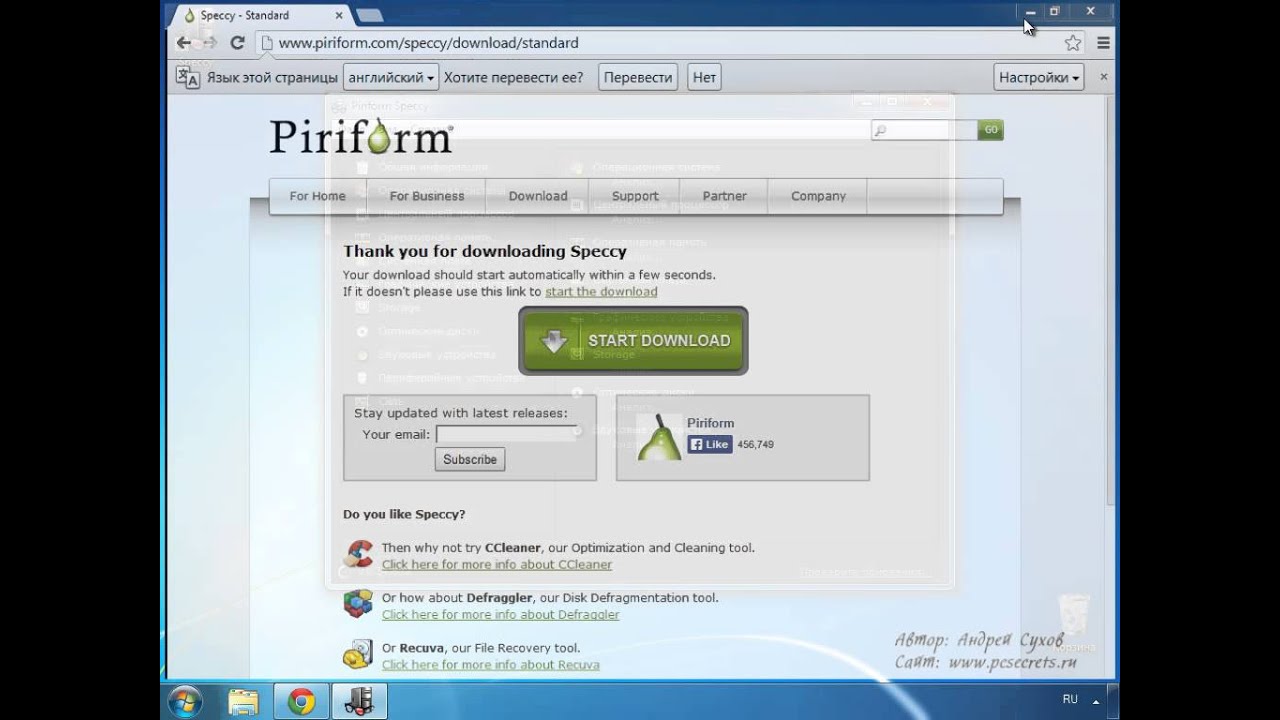Click the Facebook Like button
This screenshot has height=720, width=1280.
(x=710, y=444)
